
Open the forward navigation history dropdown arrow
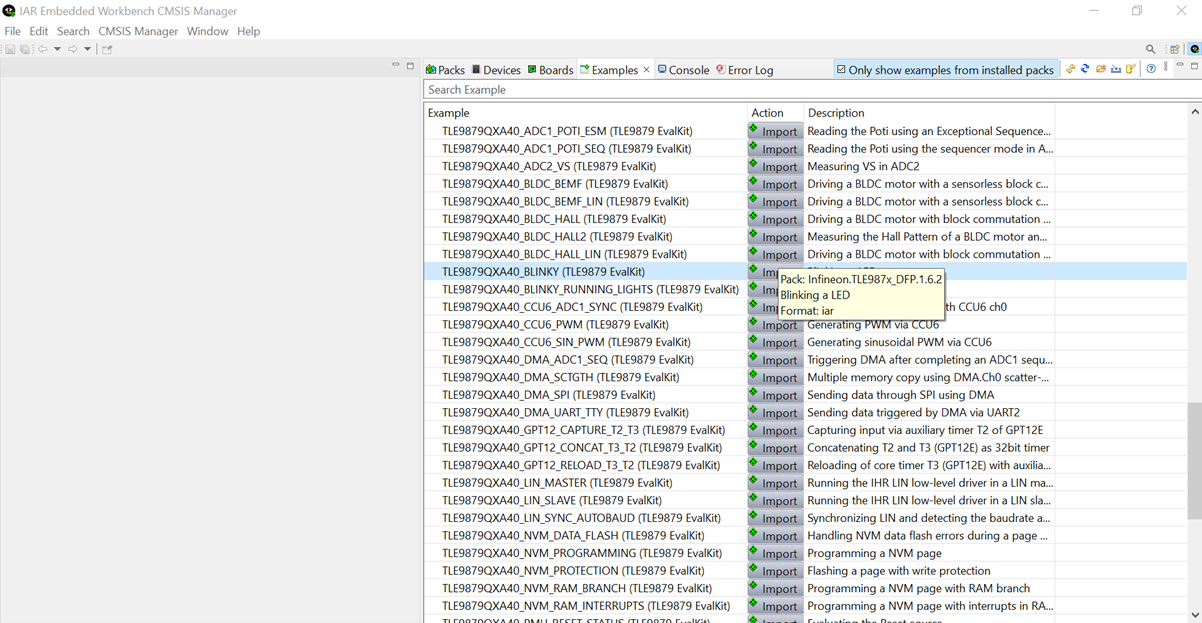[87, 49]
